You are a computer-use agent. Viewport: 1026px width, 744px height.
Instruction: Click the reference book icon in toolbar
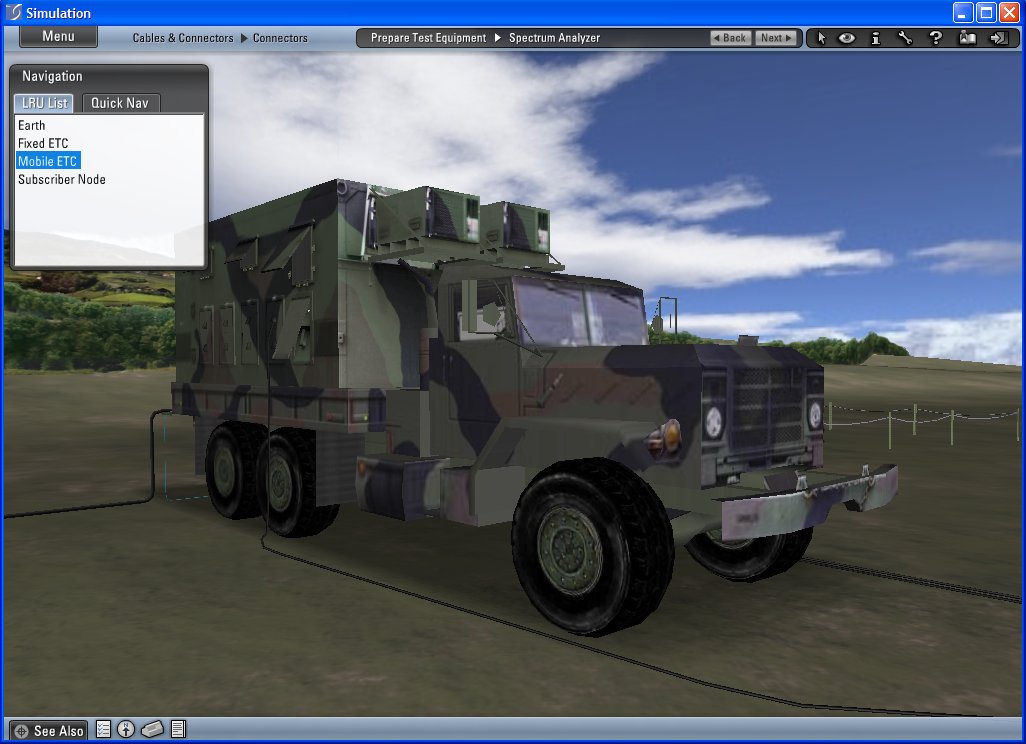[967, 38]
